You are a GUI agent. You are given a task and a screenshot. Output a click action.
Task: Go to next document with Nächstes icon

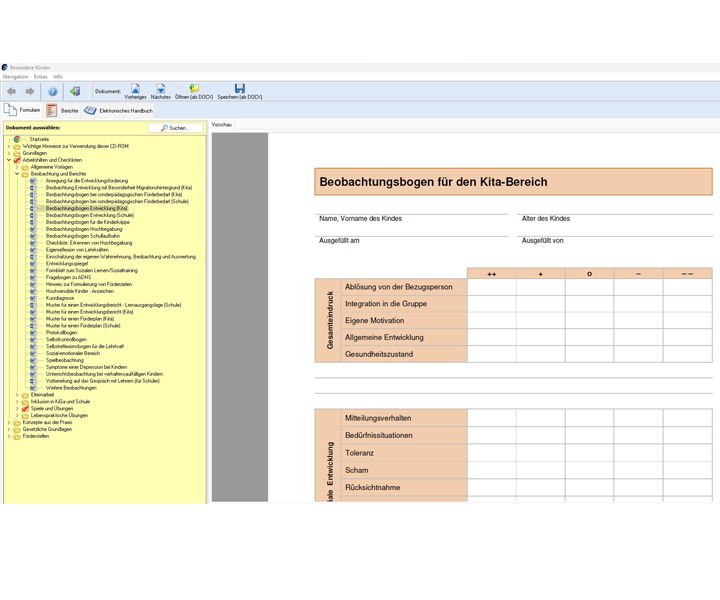(161, 91)
